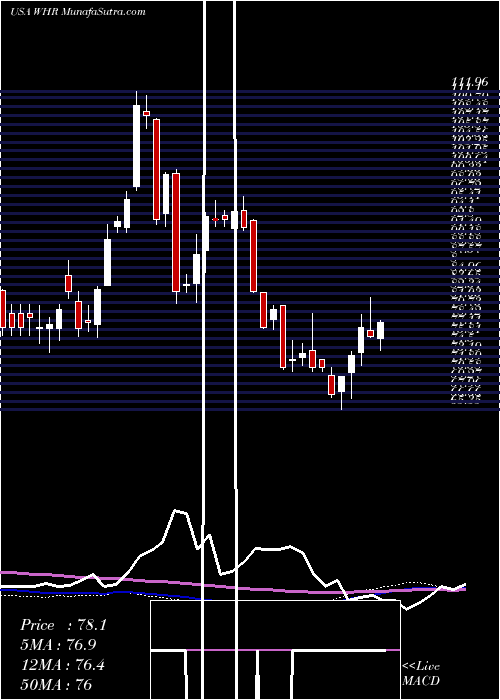
Task: Click the '<<Live MACD' label
Action: tap(421, 674)
